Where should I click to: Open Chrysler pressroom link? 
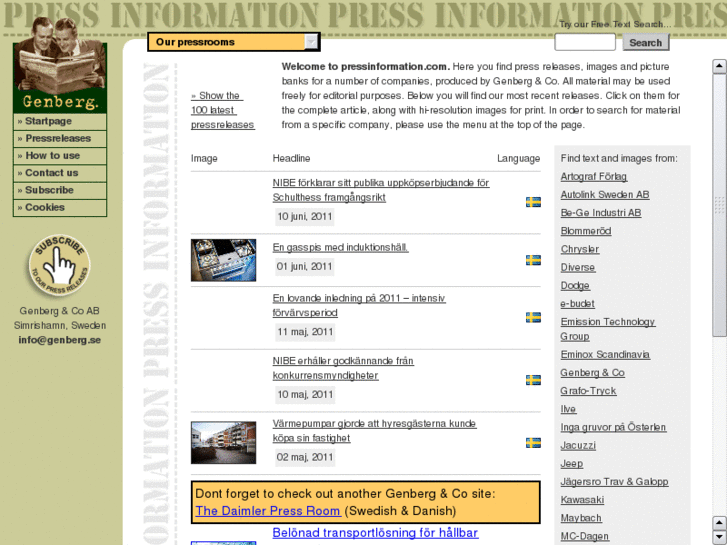(x=580, y=249)
